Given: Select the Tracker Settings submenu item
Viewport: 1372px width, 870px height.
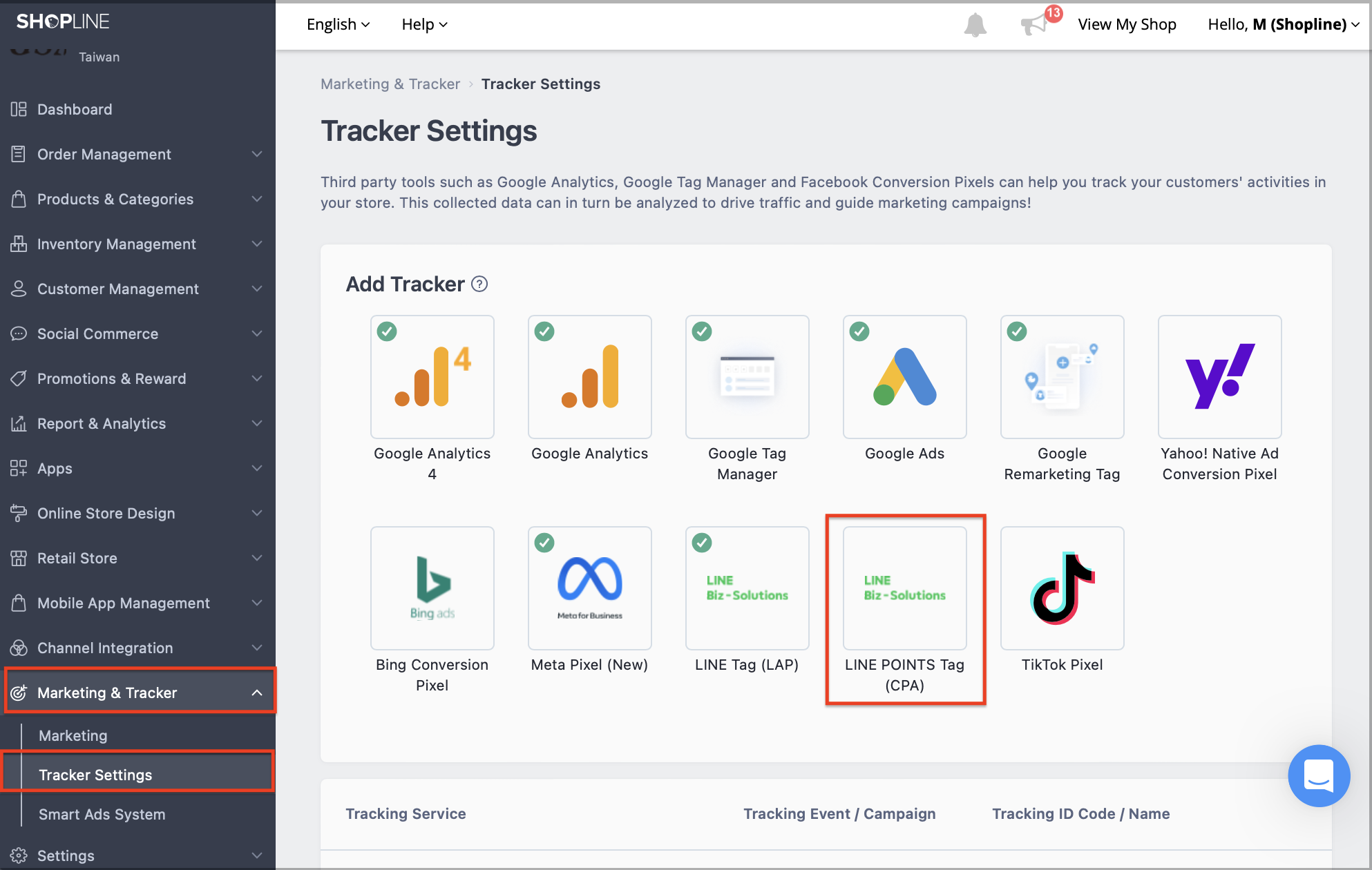Looking at the screenshot, I should pos(95,775).
